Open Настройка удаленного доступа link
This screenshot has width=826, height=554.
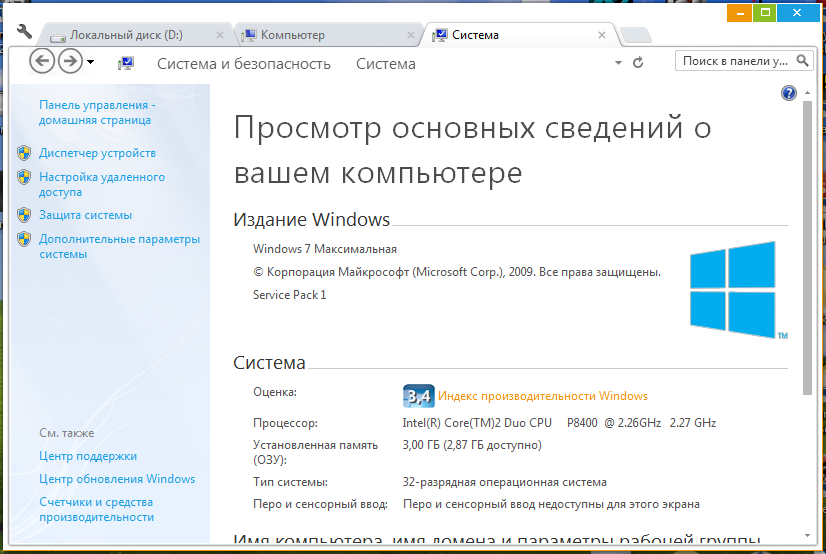click(x=102, y=184)
